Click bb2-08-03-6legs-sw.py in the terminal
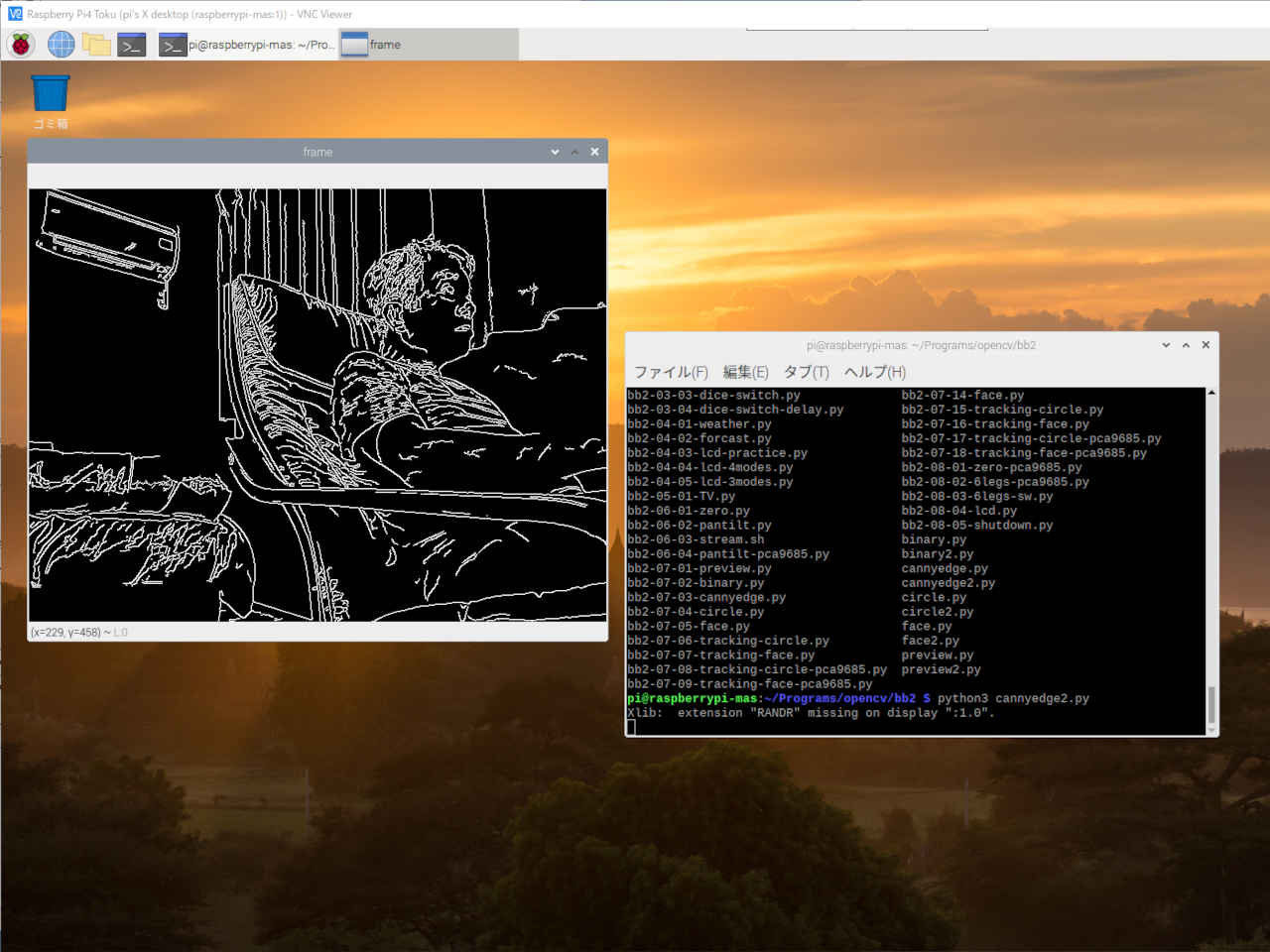 click(x=977, y=497)
